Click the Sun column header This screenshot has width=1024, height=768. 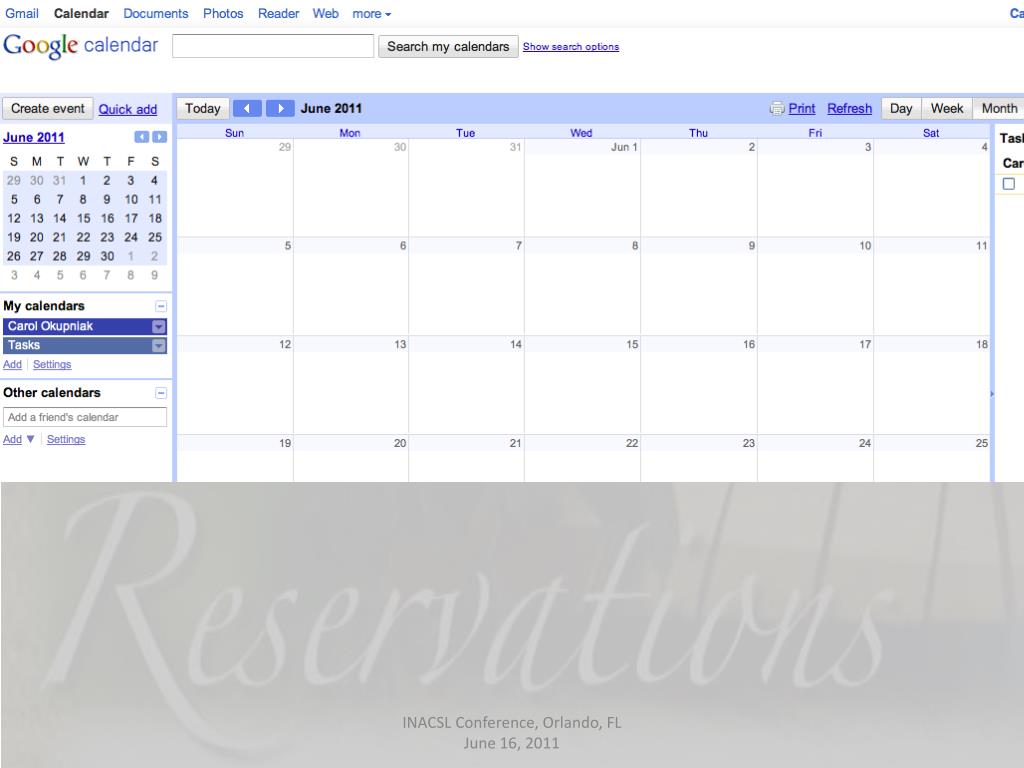tap(234, 133)
